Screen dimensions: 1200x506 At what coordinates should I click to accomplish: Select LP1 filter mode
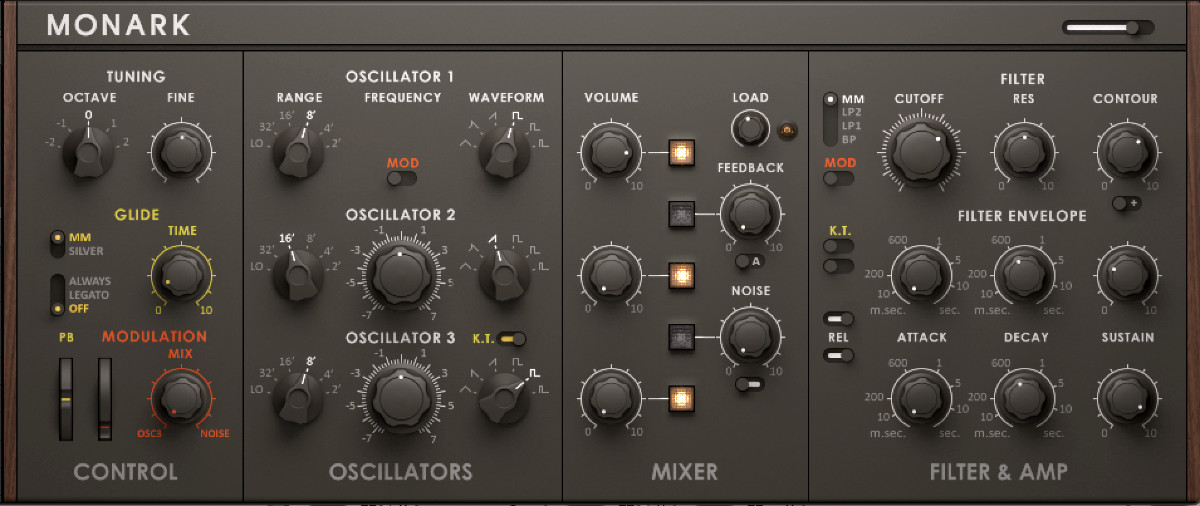click(x=853, y=126)
